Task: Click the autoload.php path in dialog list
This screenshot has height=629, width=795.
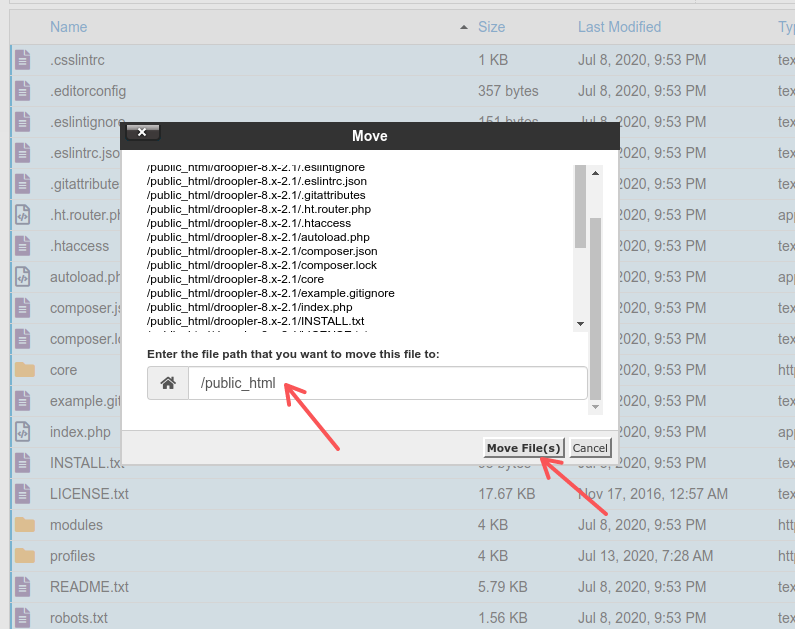Action: (x=258, y=237)
